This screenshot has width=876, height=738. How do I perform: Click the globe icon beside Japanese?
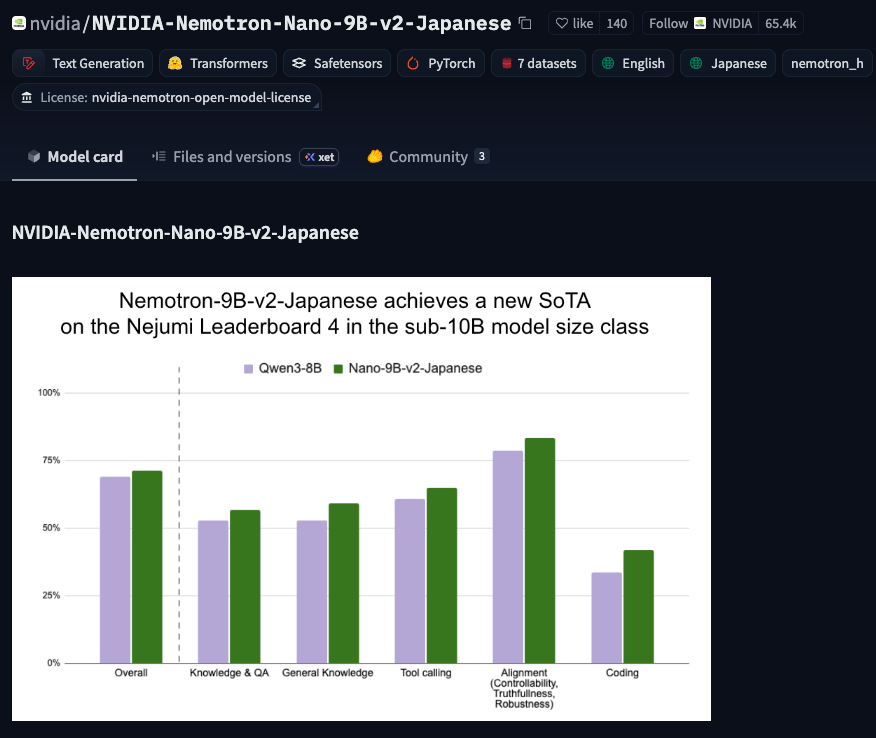[696, 63]
